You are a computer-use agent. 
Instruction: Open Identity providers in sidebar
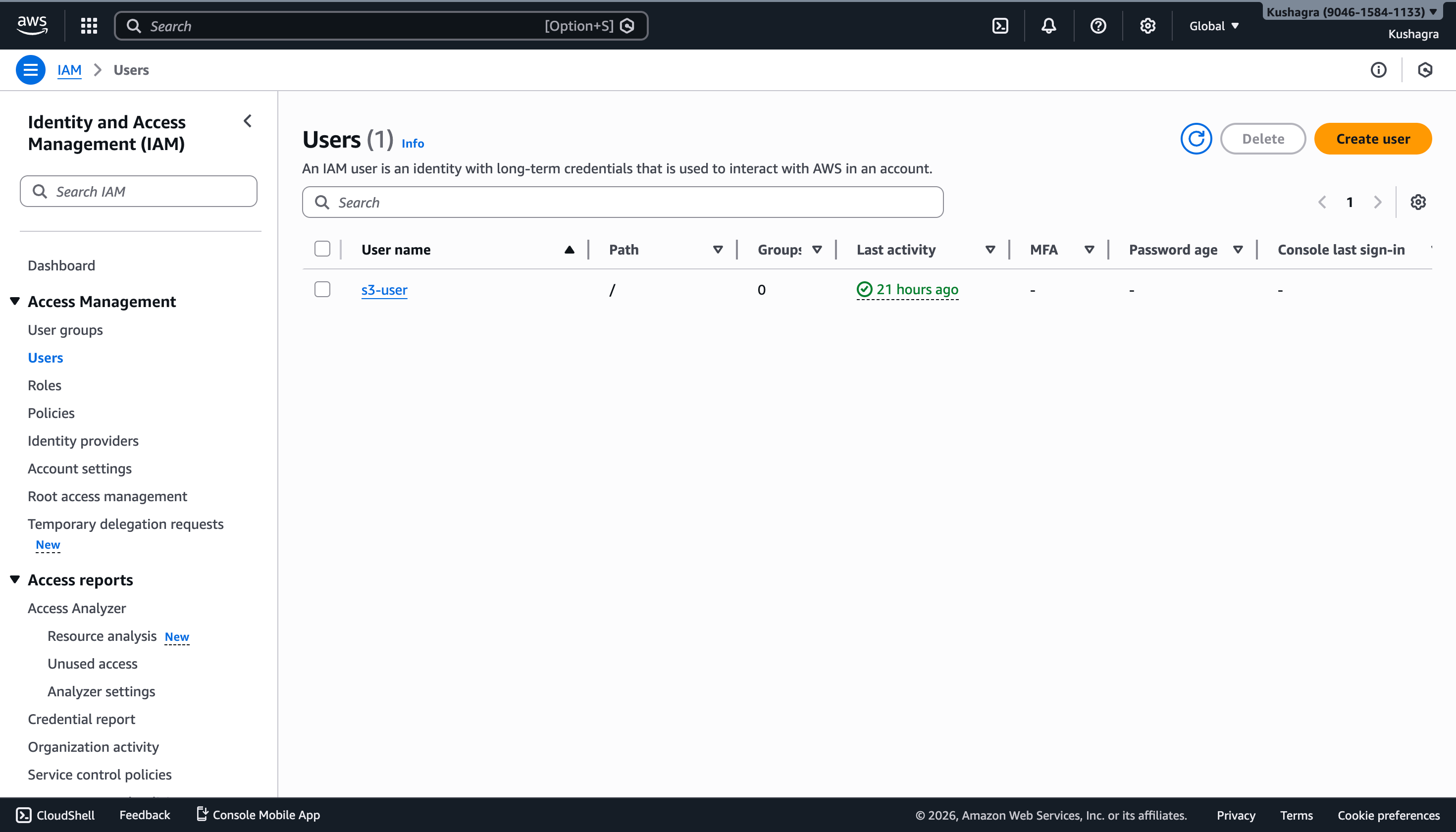83,441
